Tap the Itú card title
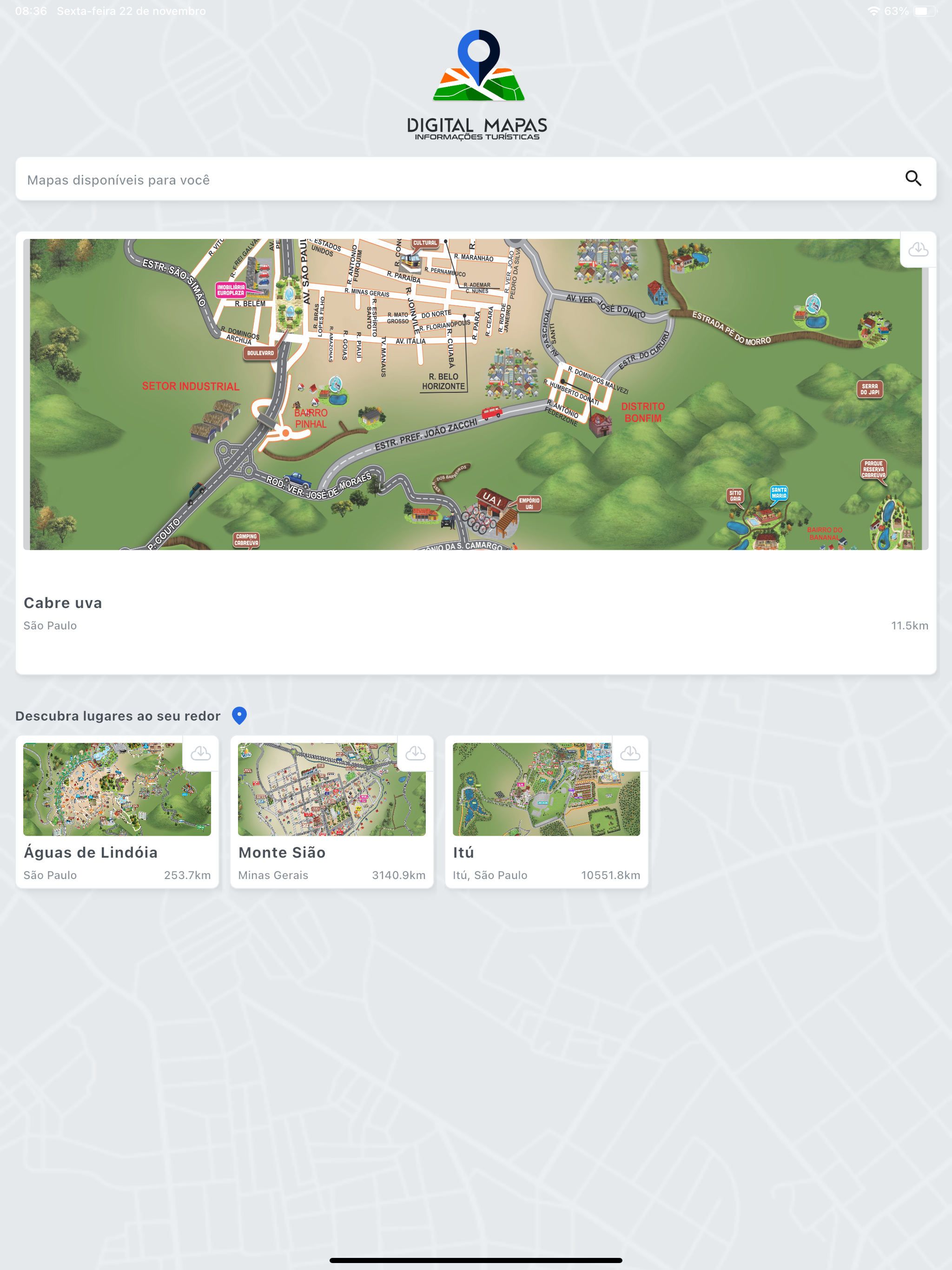This screenshot has width=952, height=1270. coord(463,853)
